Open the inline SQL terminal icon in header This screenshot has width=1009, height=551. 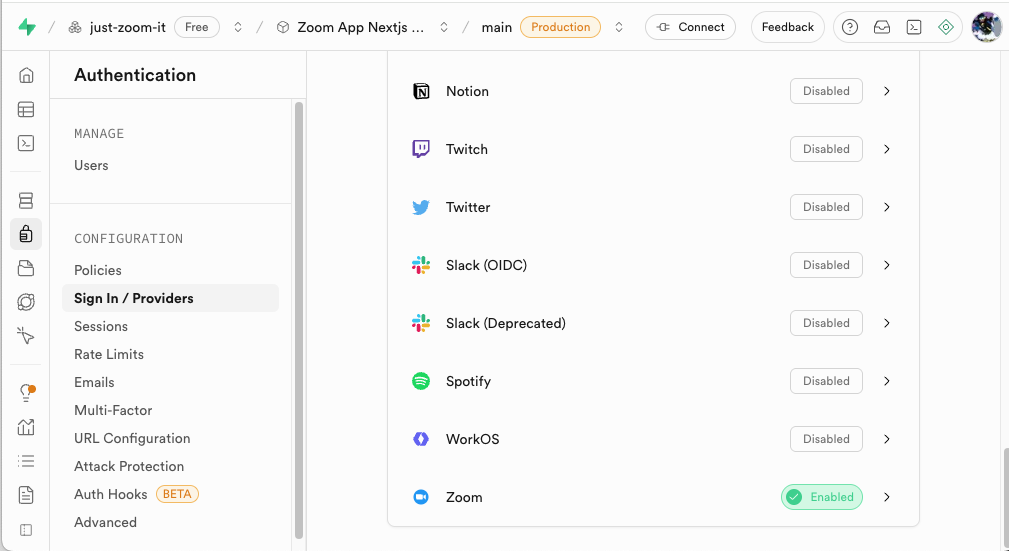(914, 27)
